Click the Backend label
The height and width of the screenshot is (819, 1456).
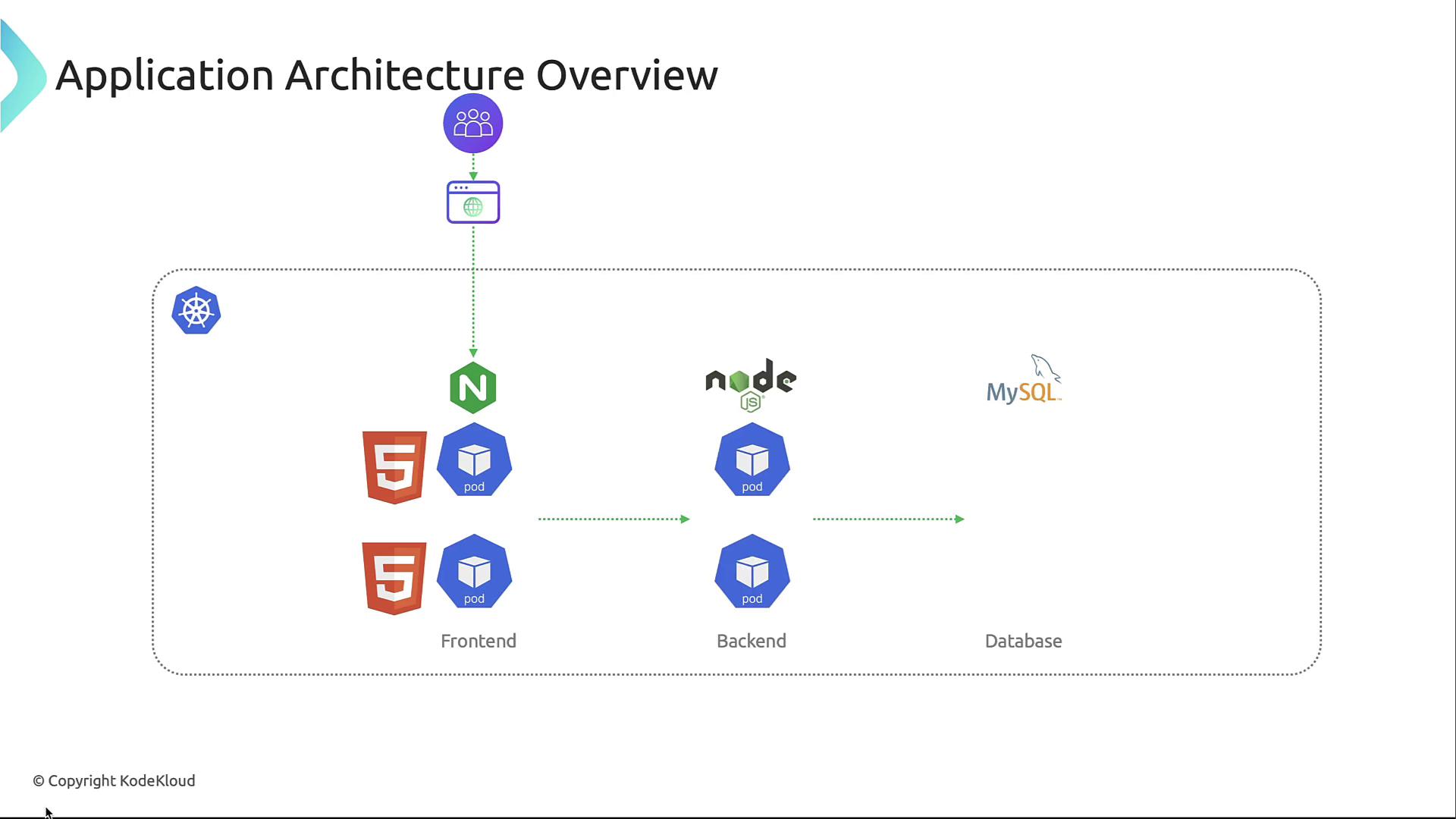tap(751, 641)
